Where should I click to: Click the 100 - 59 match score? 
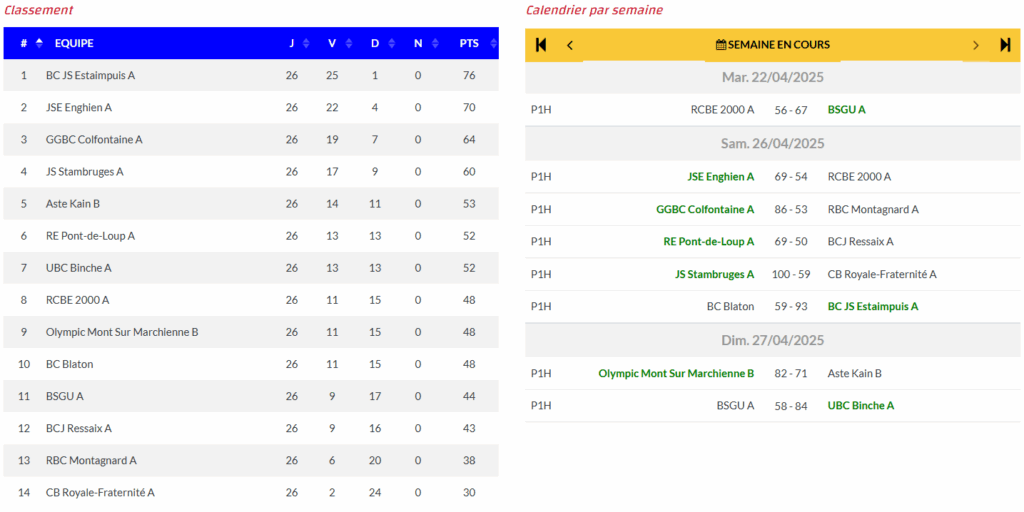click(791, 274)
